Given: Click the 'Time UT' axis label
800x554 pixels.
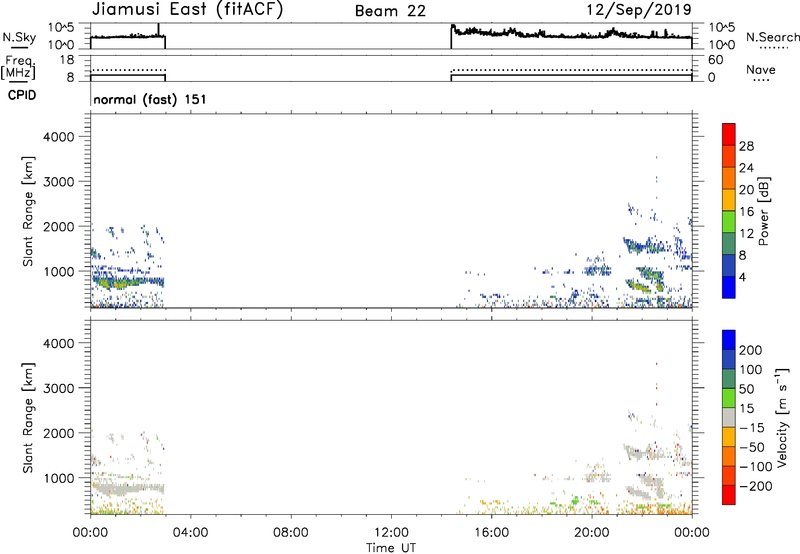Looking at the screenshot, I should pos(391,548).
